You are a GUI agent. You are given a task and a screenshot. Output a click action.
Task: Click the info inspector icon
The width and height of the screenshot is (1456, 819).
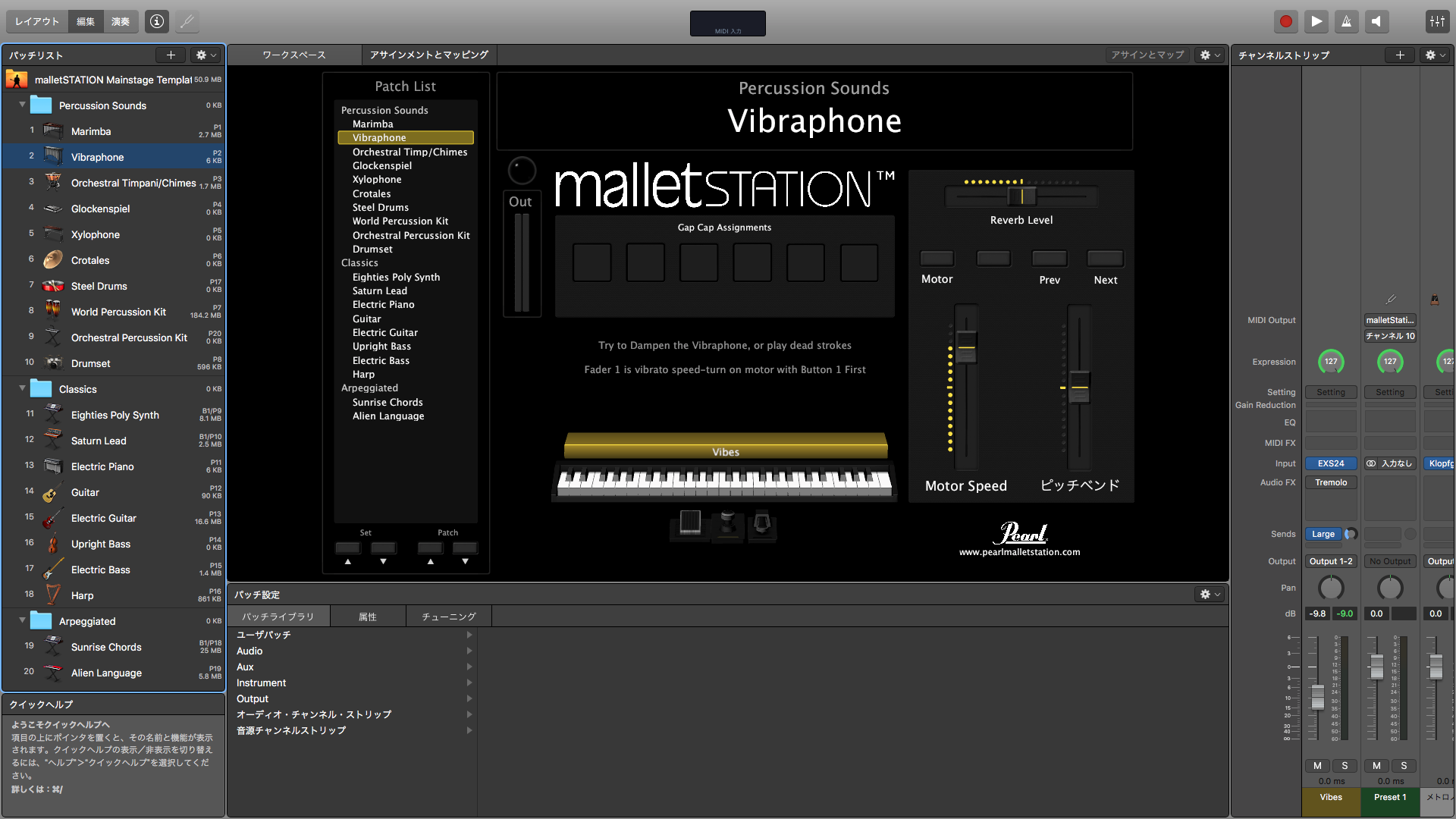pos(157,21)
